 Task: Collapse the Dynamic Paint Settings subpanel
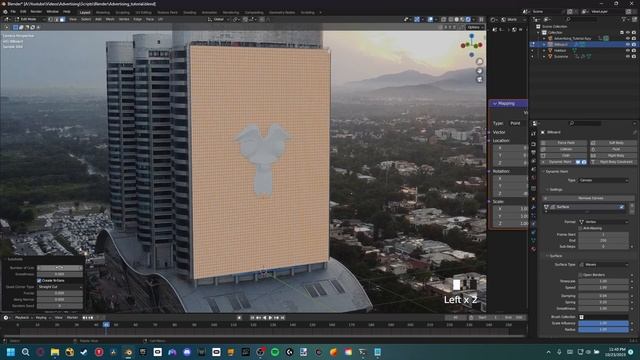[x=548, y=190]
